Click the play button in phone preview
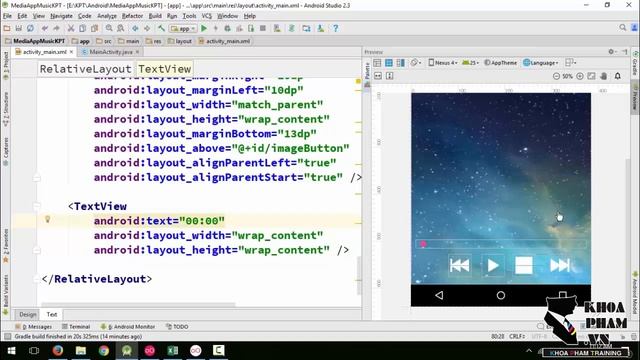 click(x=493, y=266)
